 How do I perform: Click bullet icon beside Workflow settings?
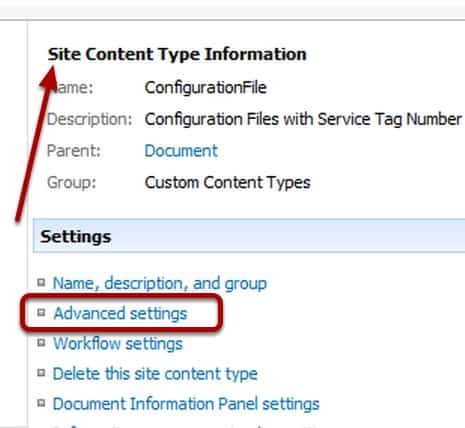41,342
